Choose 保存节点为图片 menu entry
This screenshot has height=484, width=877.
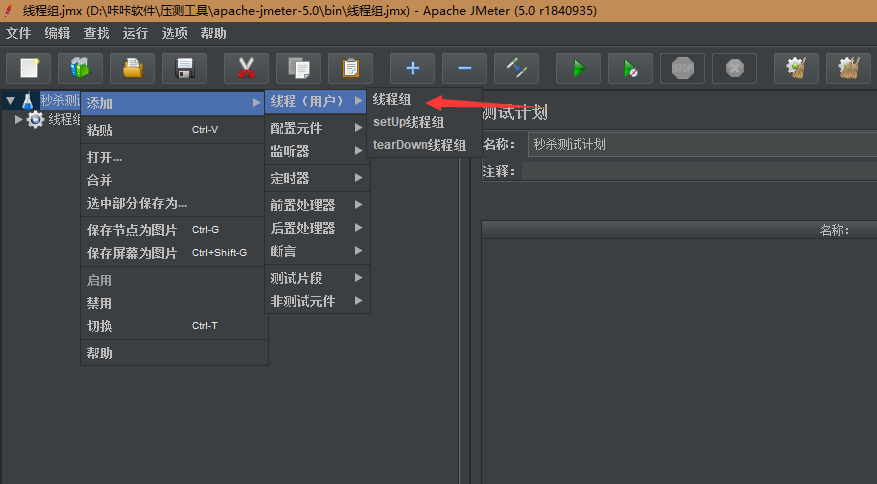tap(173, 230)
